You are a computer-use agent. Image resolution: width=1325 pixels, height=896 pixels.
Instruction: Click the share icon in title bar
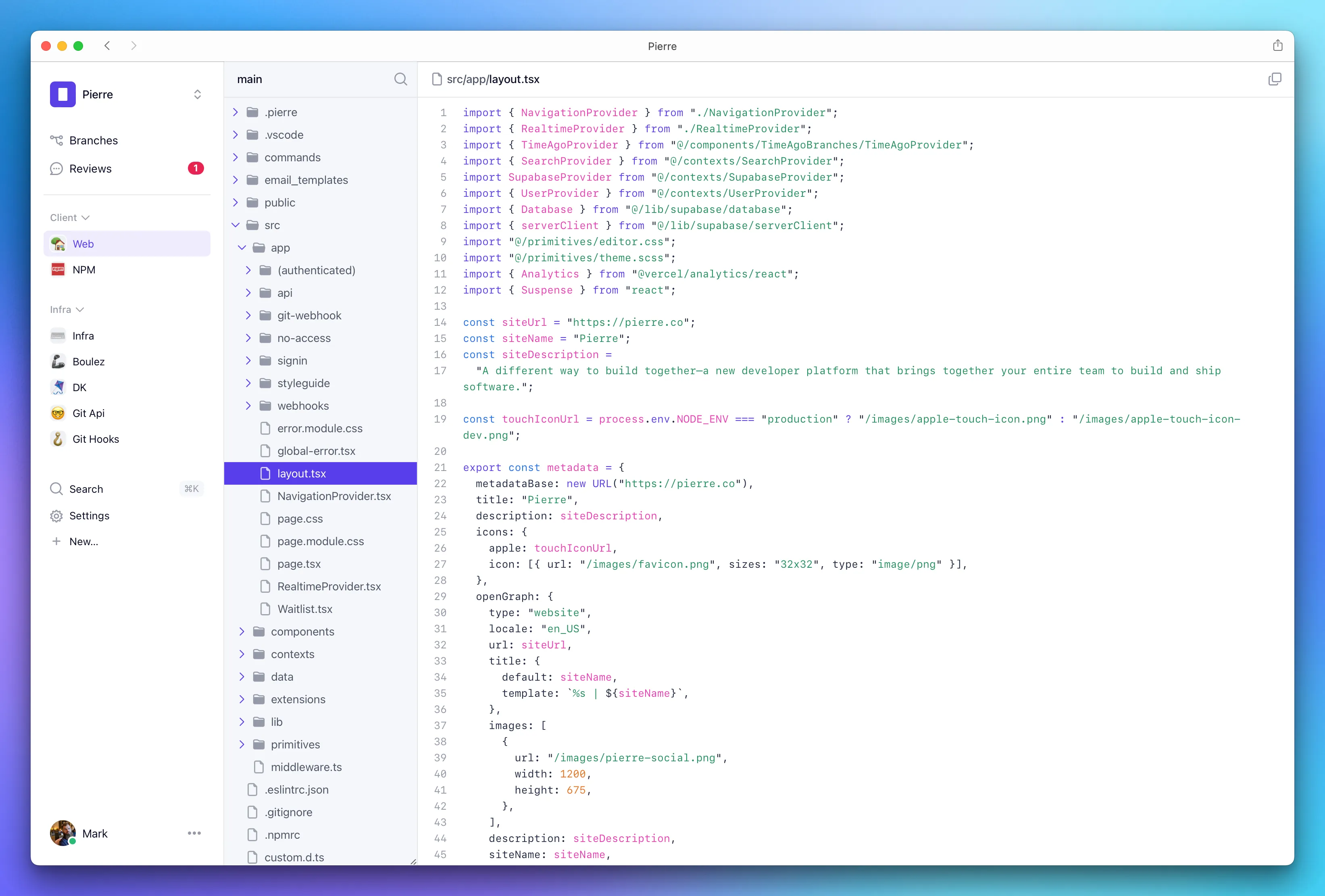click(1277, 46)
